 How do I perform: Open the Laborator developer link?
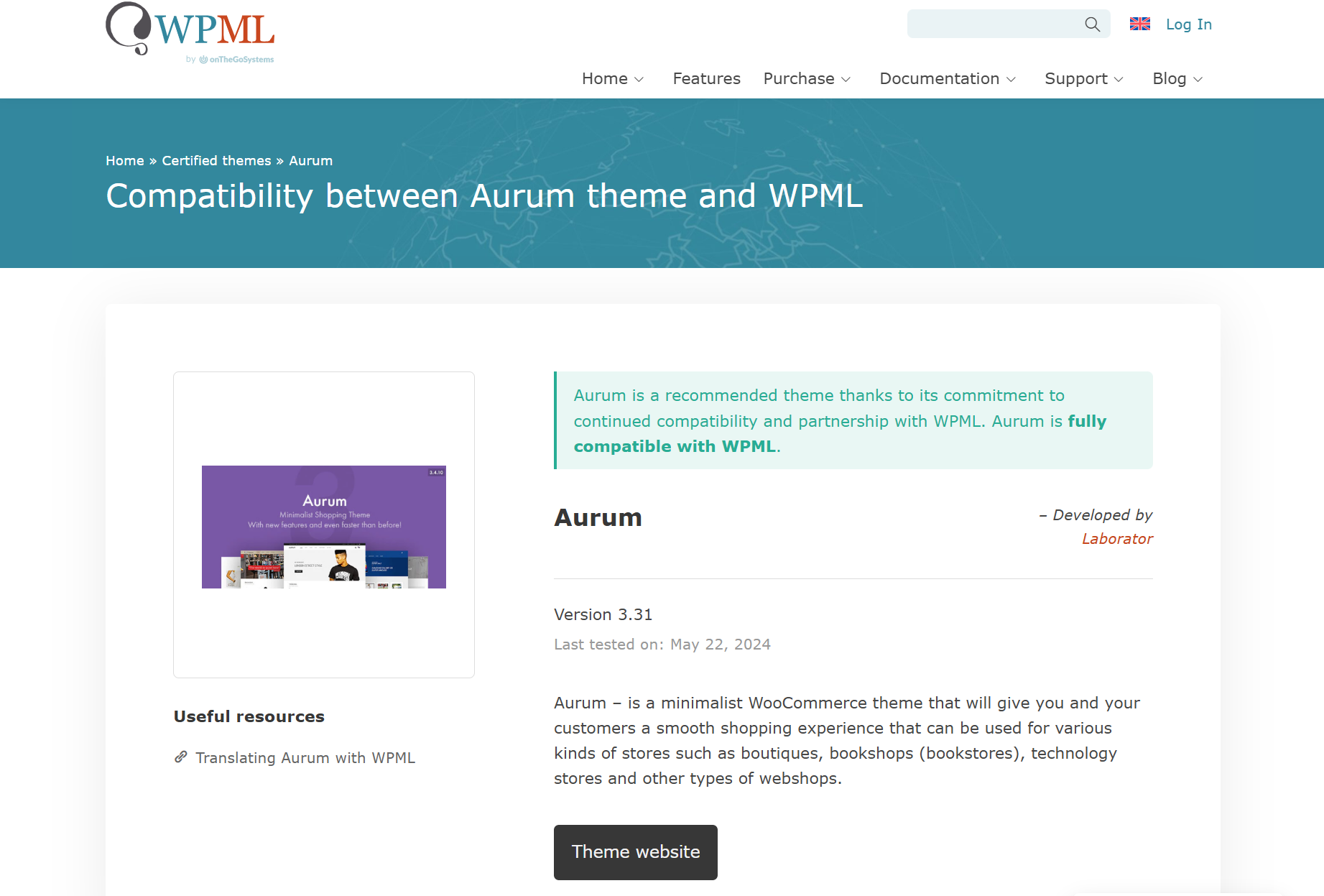click(1117, 539)
